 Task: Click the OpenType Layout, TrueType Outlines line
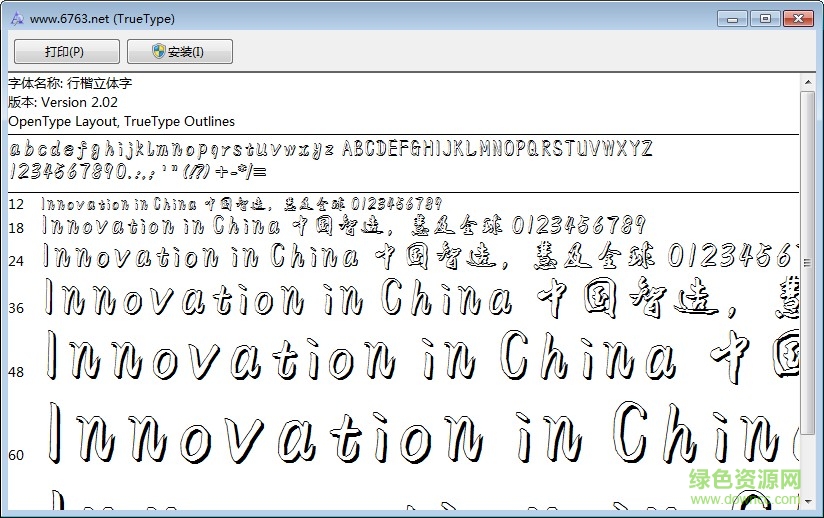click(x=122, y=121)
